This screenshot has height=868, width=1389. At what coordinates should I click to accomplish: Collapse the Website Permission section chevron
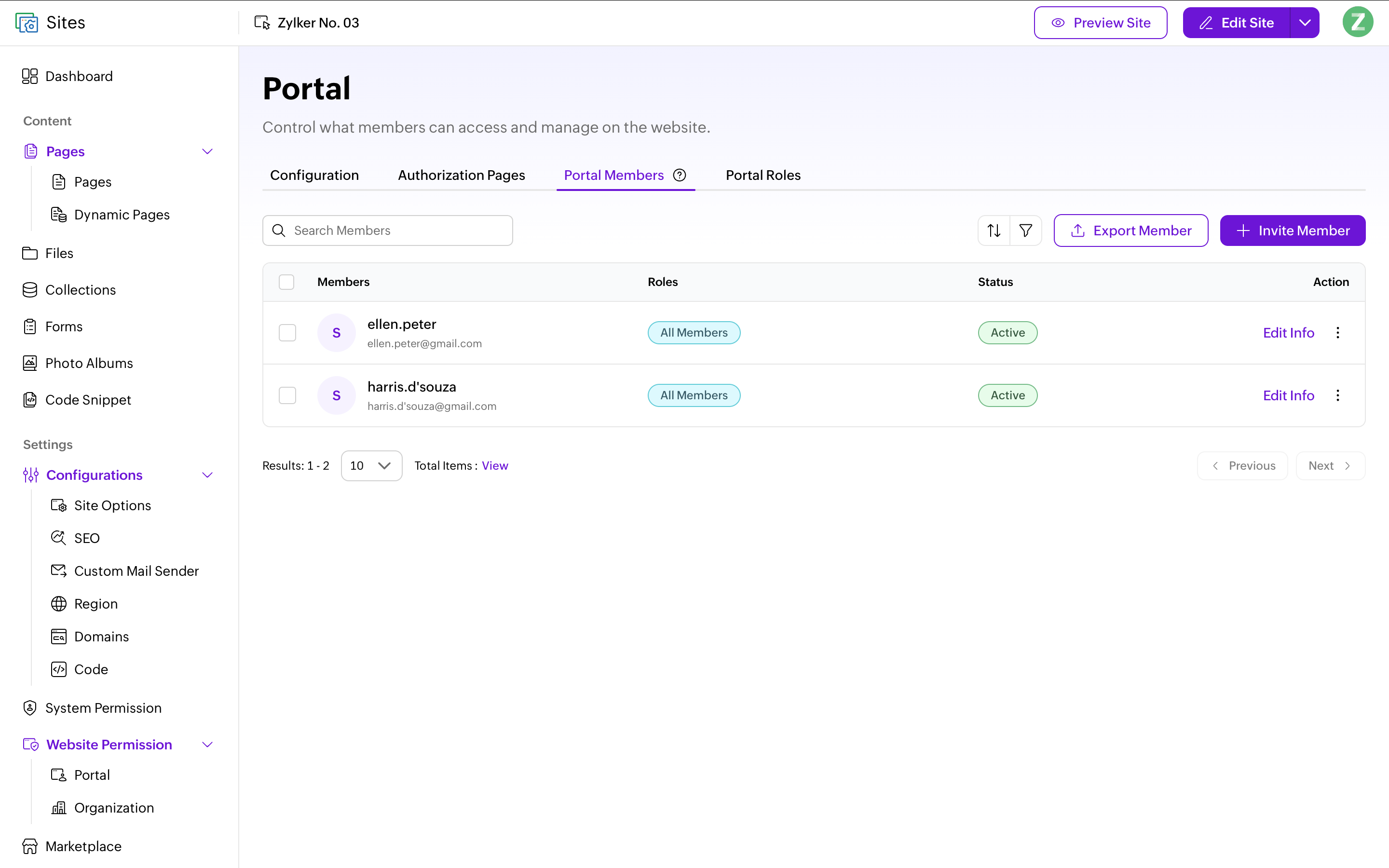click(208, 745)
